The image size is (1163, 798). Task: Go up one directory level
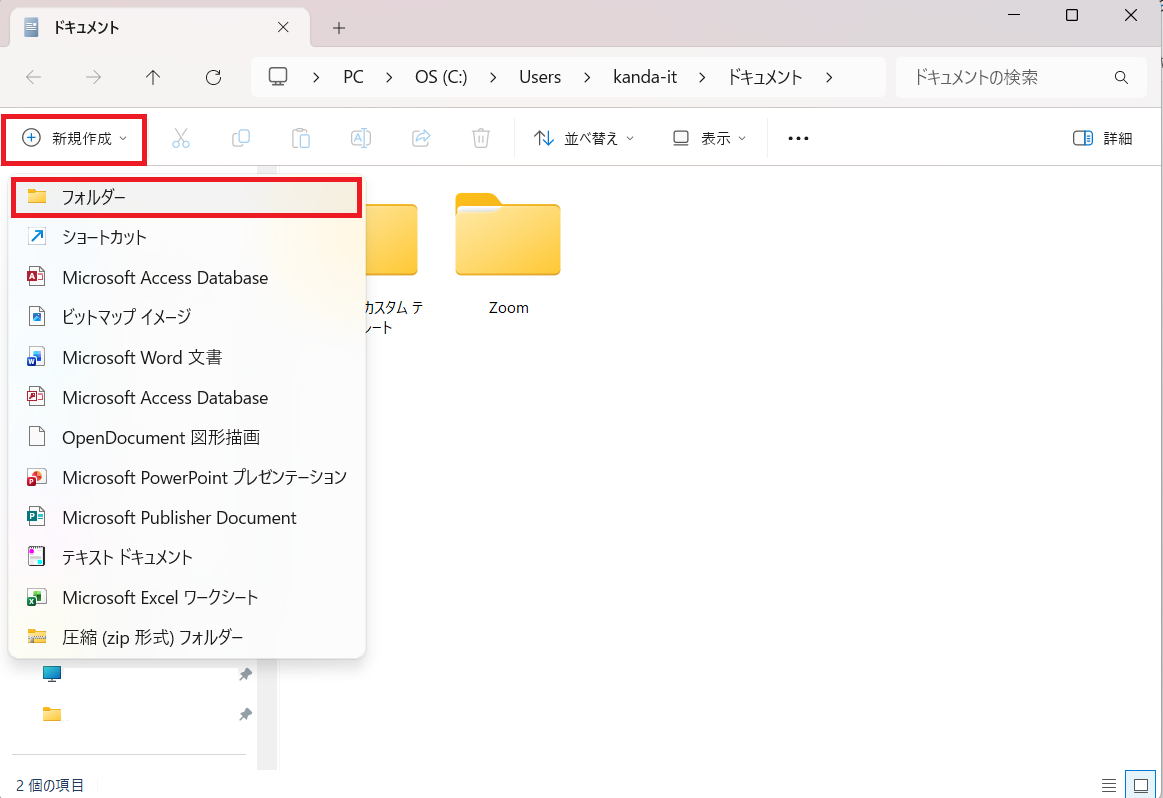pyautogui.click(x=153, y=77)
